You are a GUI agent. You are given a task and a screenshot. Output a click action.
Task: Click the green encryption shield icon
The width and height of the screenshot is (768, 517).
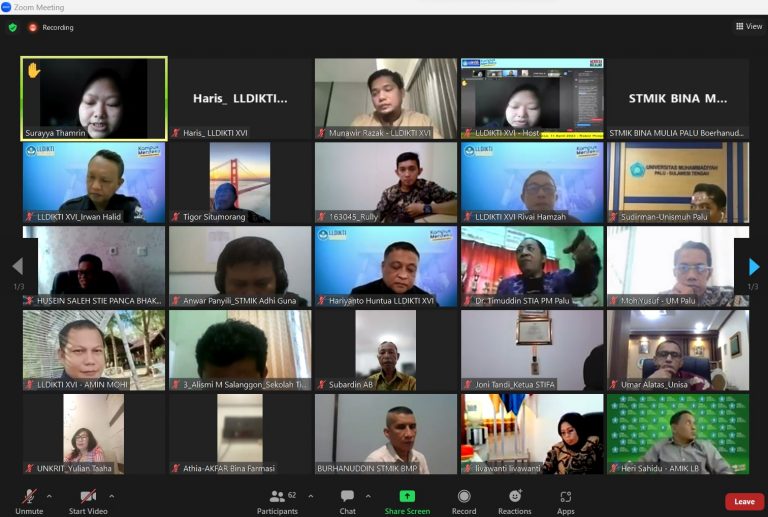tap(13, 27)
